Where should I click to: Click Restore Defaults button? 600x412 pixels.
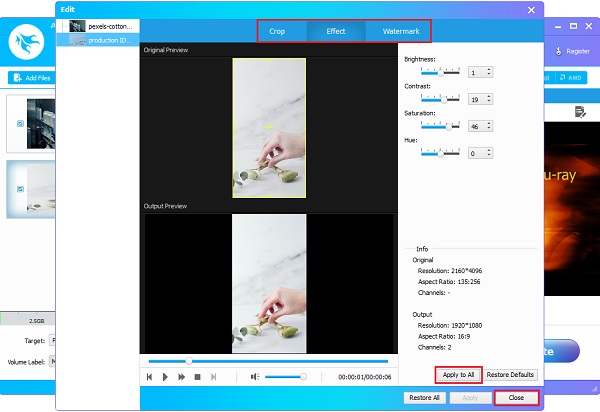click(510, 375)
